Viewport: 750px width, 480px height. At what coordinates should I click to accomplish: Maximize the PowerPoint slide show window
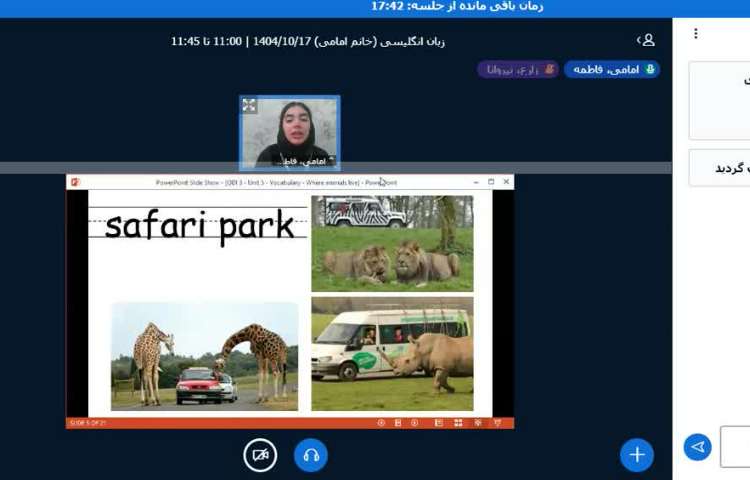[491, 182]
